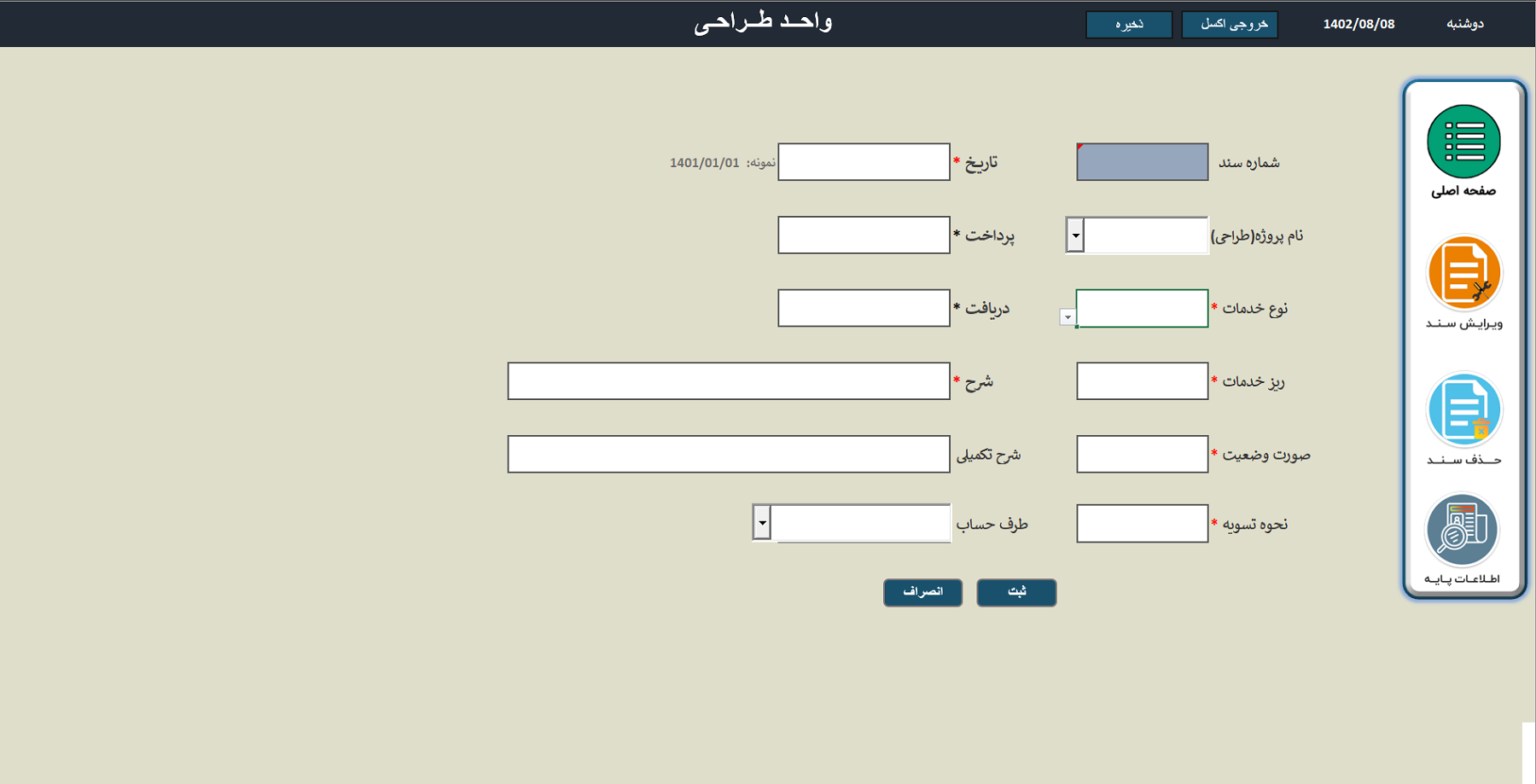Click the انصراف (cancel) button
This screenshot has width=1536, height=784.
[x=922, y=592]
